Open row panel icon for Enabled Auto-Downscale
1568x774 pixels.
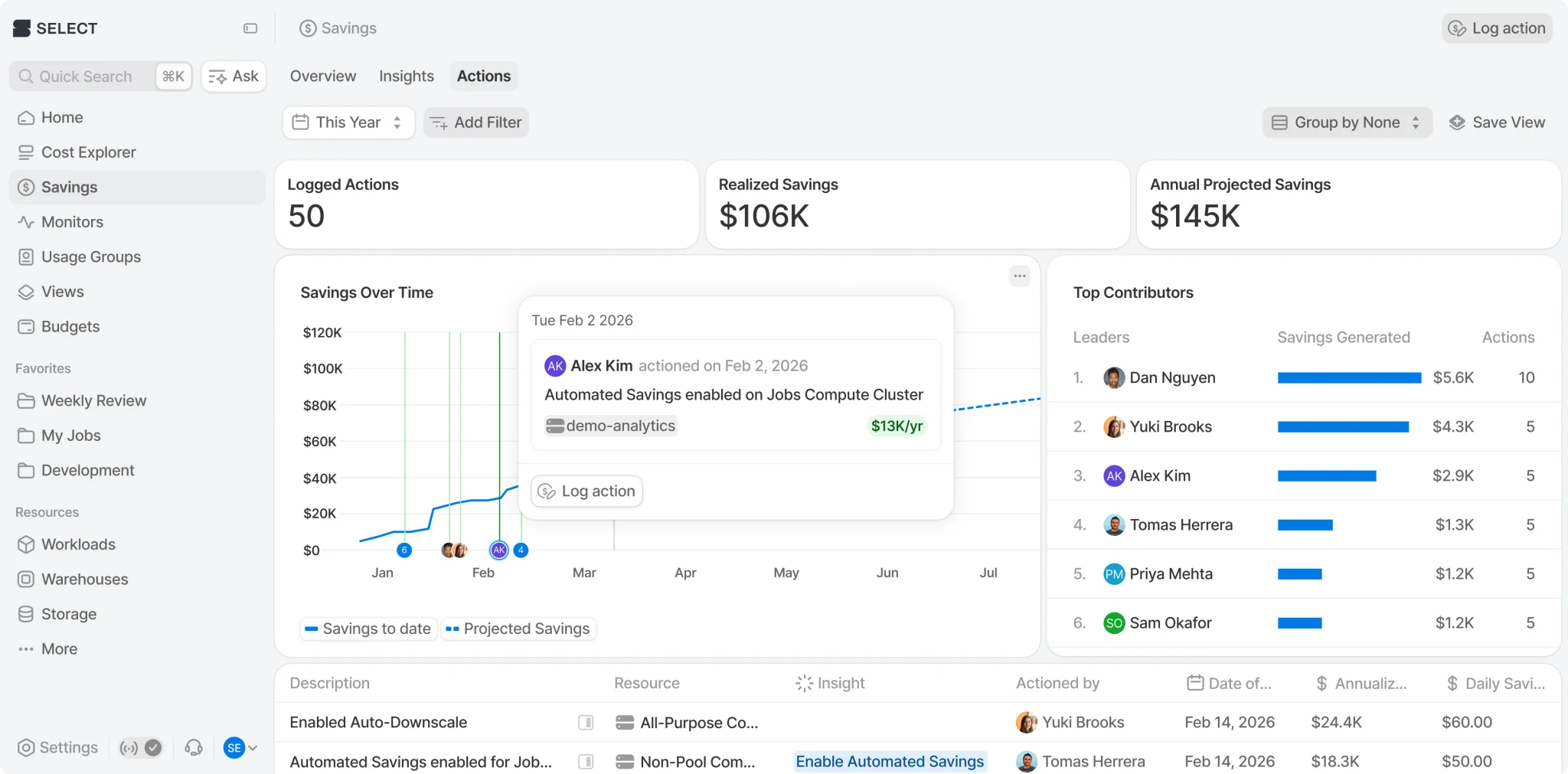coord(586,723)
